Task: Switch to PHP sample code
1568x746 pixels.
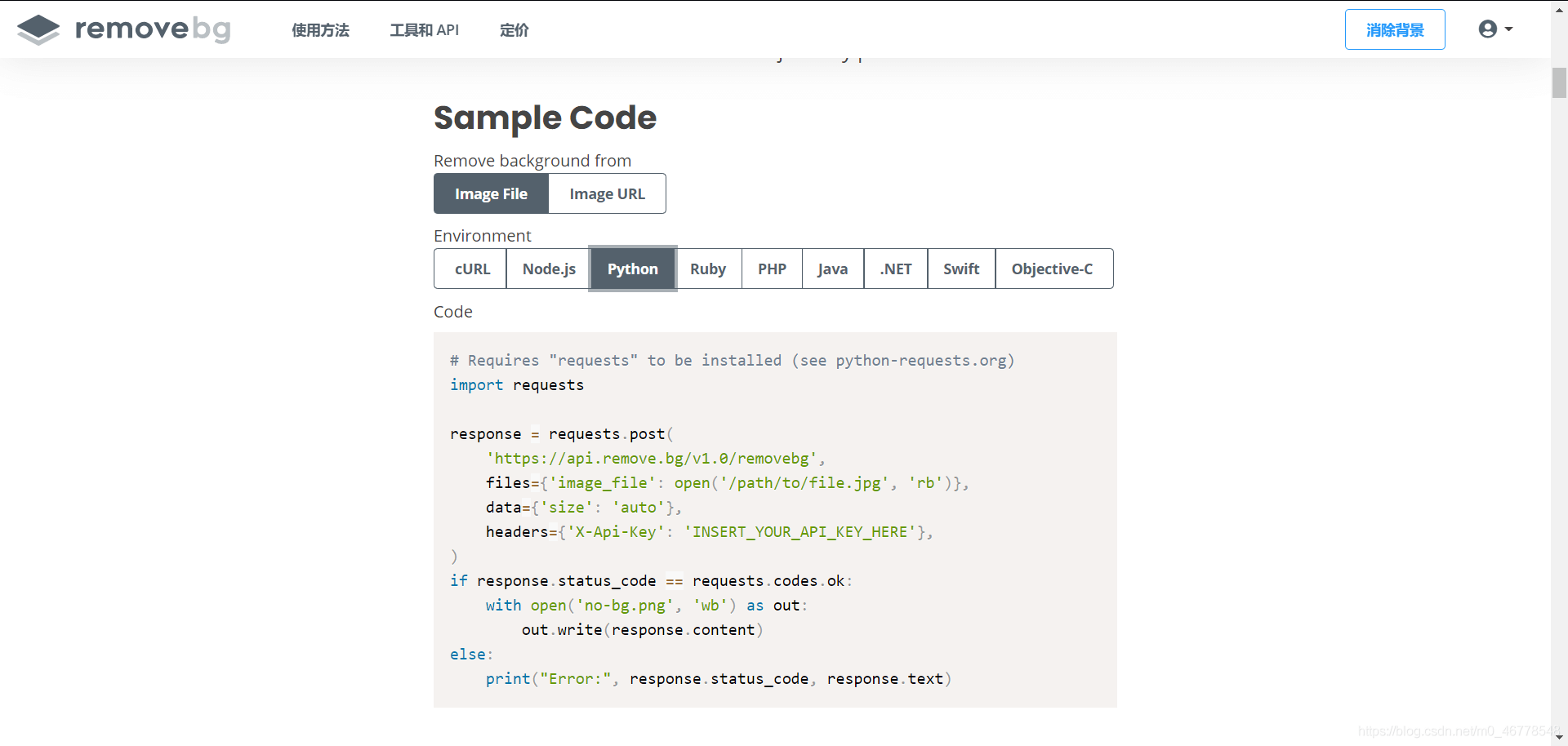Action: (x=772, y=269)
